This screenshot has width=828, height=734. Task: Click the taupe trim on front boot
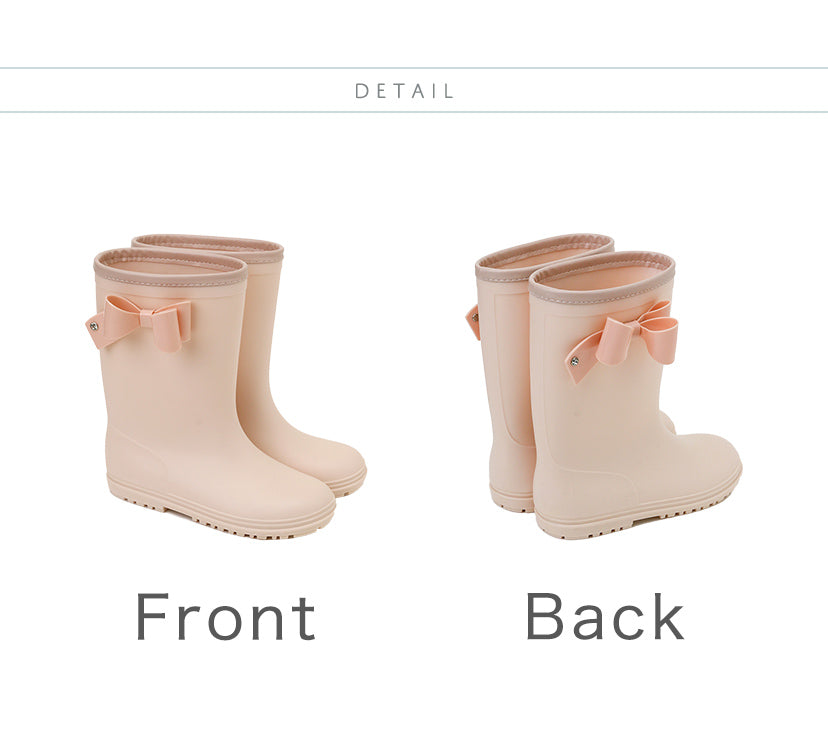pos(171,267)
